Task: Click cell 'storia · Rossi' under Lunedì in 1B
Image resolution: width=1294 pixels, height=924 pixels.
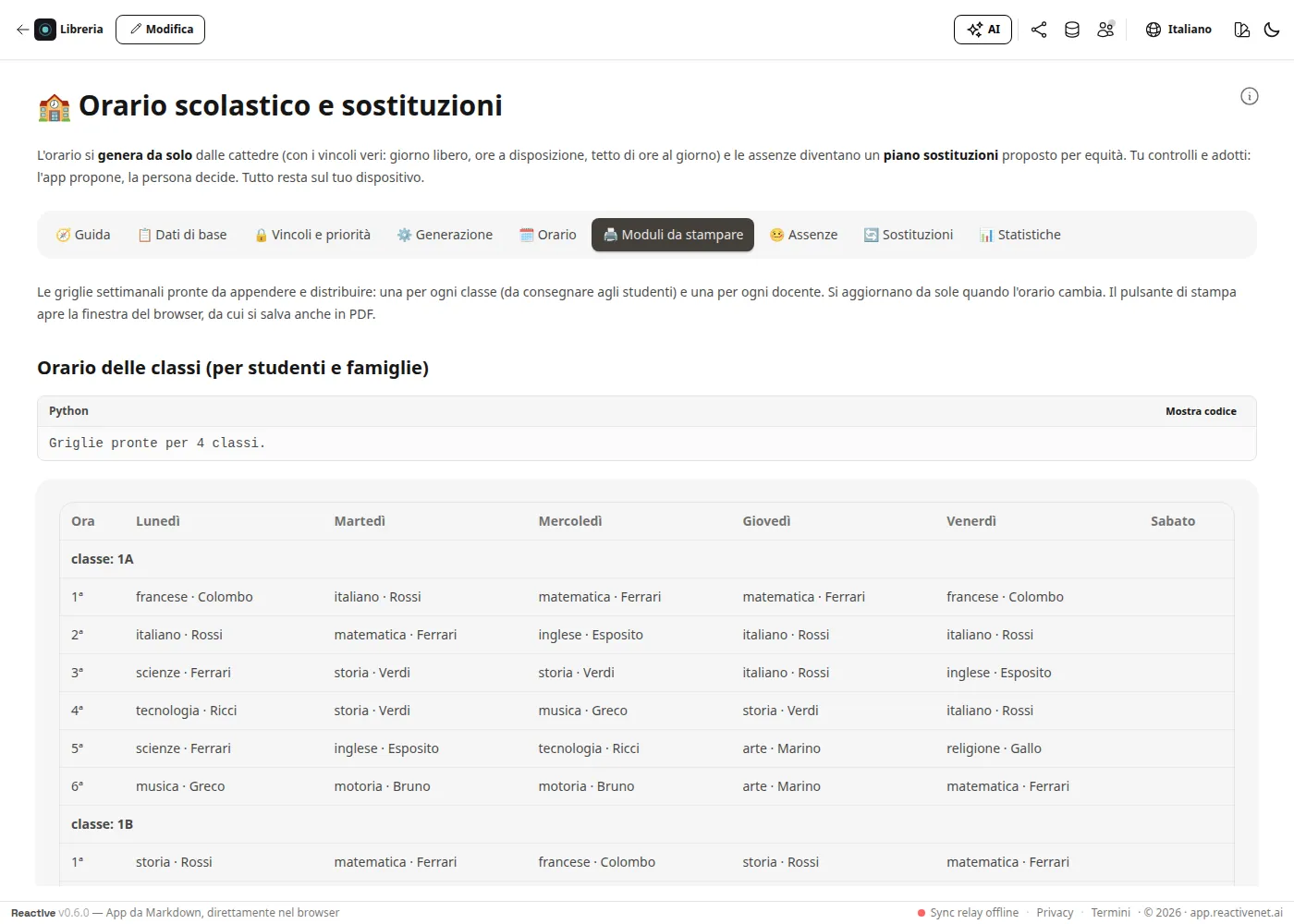Action: 174,862
